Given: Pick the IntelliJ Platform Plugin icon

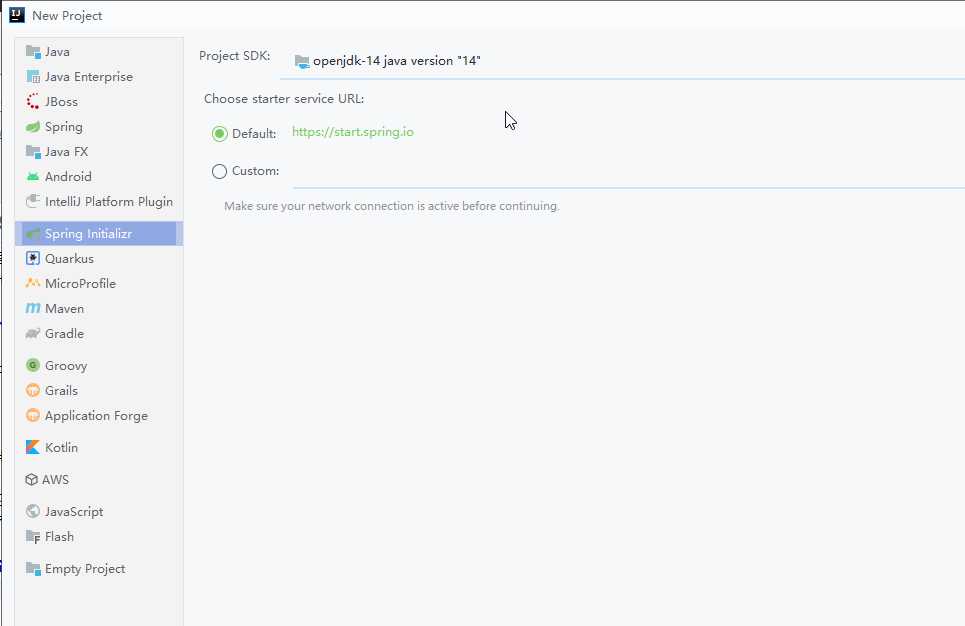Looking at the screenshot, I should click(x=33, y=201).
